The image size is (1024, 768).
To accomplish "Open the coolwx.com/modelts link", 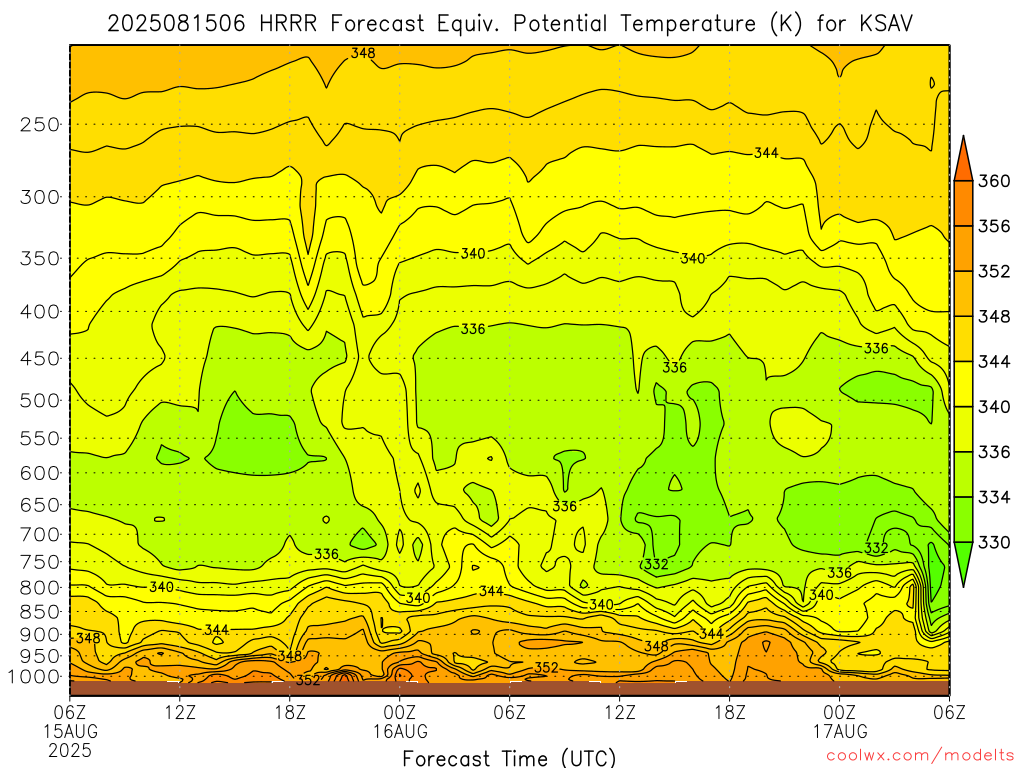I will [x=920, y=755].
